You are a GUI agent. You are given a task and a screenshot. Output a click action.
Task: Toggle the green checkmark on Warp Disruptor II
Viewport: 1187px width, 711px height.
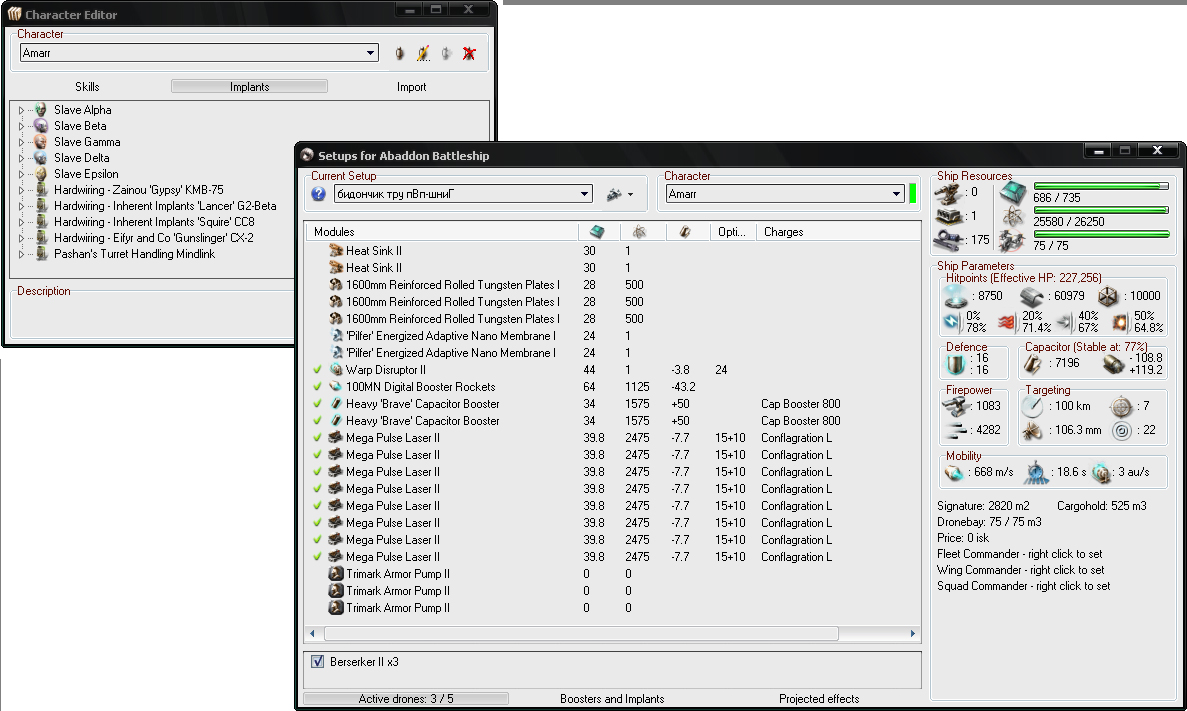click(x=318, y=370)
